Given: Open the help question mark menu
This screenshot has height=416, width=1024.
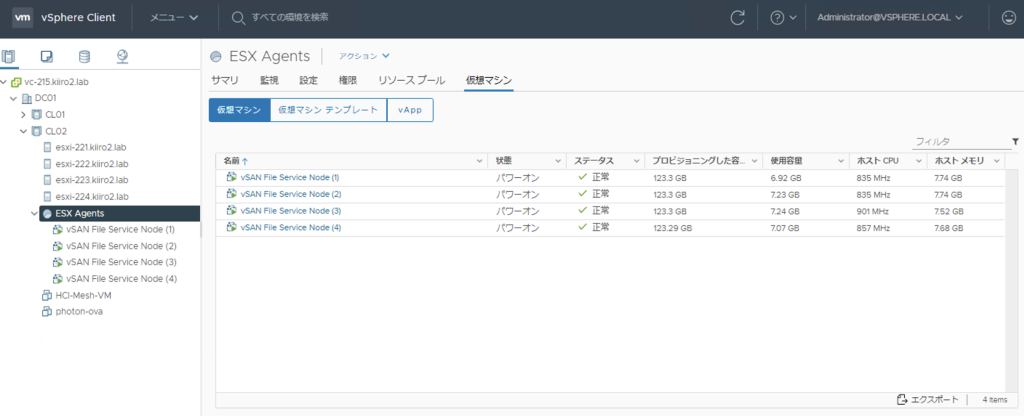Looking at the screenshot, I should [x=783, y=18].
